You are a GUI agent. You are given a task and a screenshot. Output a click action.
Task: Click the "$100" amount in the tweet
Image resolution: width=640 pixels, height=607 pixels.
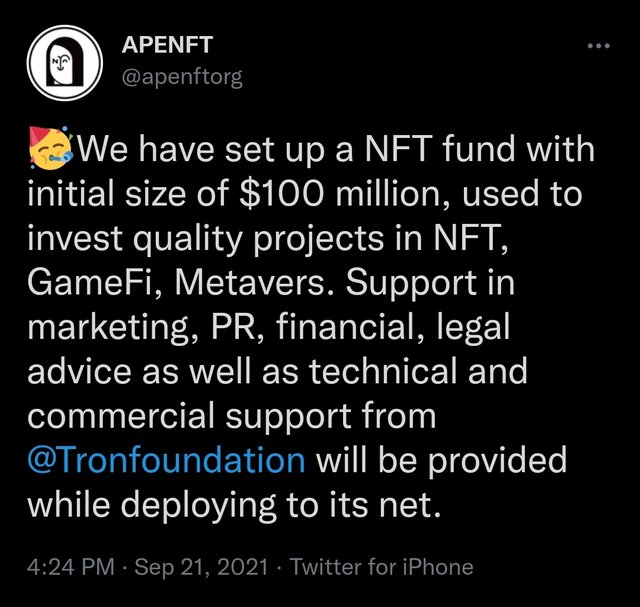pyautogui.click(x=282, y=193)
